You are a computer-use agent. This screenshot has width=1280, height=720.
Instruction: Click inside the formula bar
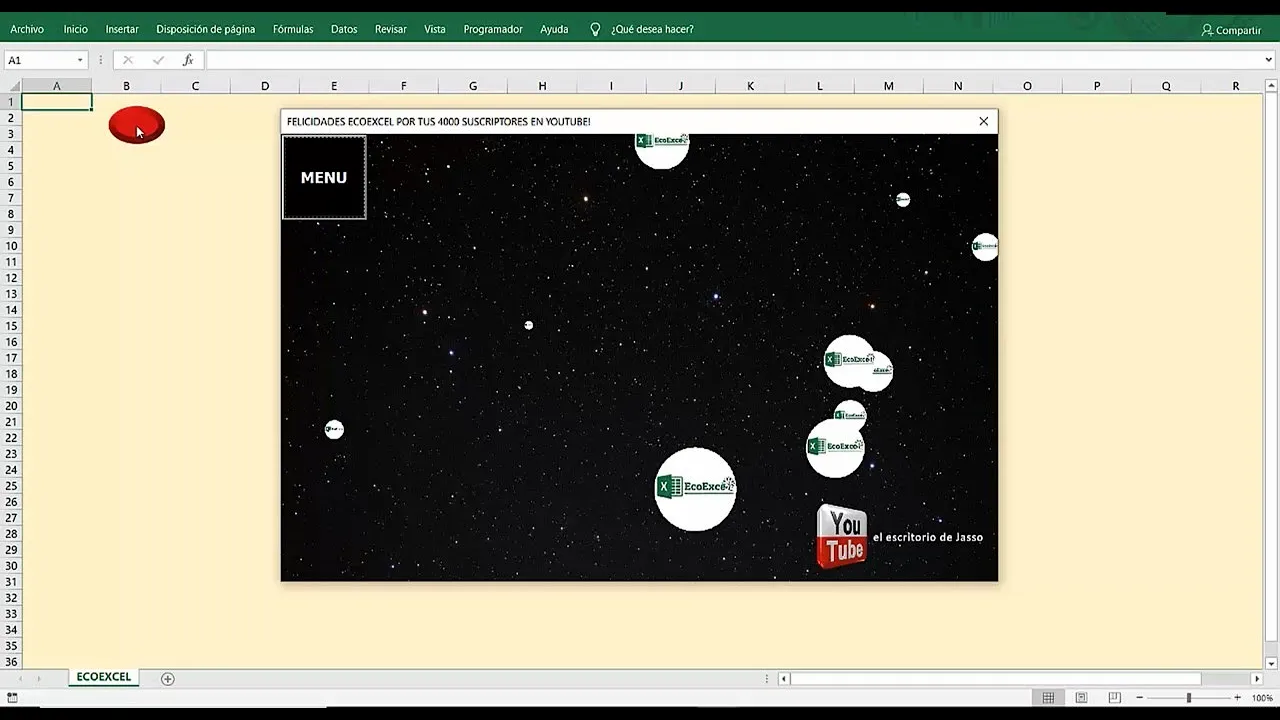[x=733, y=60]
